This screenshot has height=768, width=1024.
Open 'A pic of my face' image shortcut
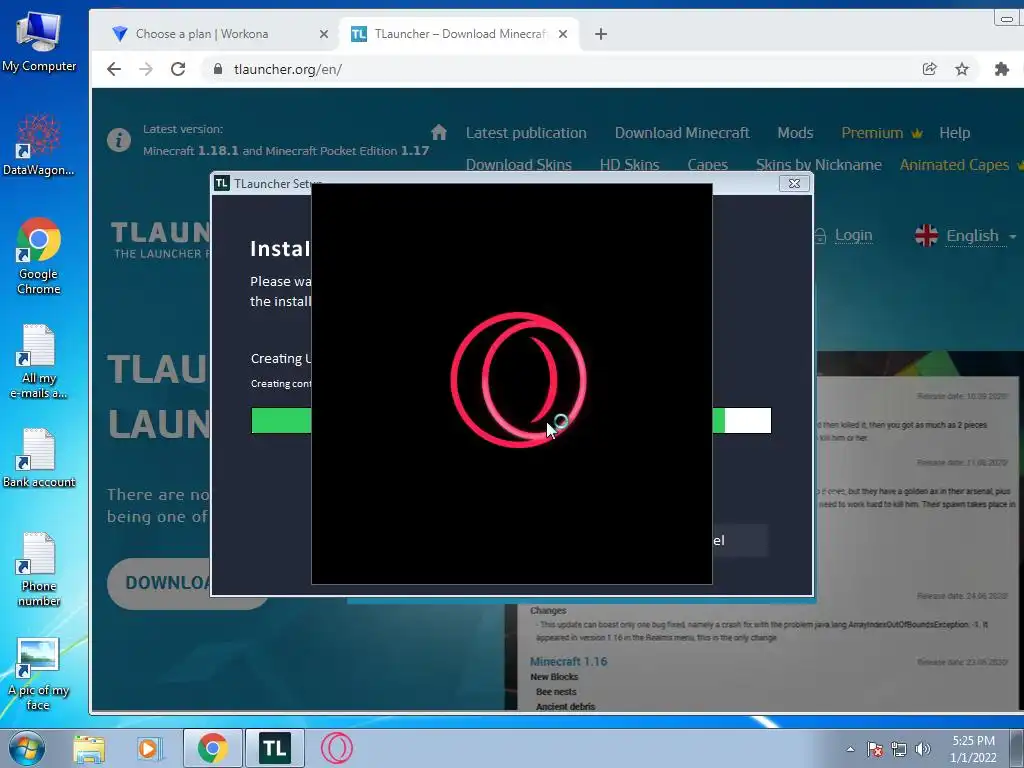pos(39,674)
